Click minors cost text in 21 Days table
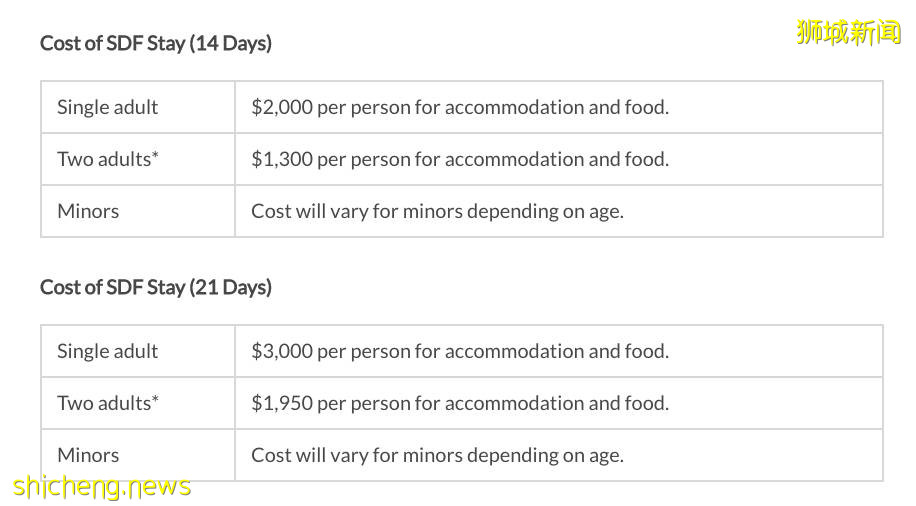This screenshot has height=506, width=916. [437, 455]
